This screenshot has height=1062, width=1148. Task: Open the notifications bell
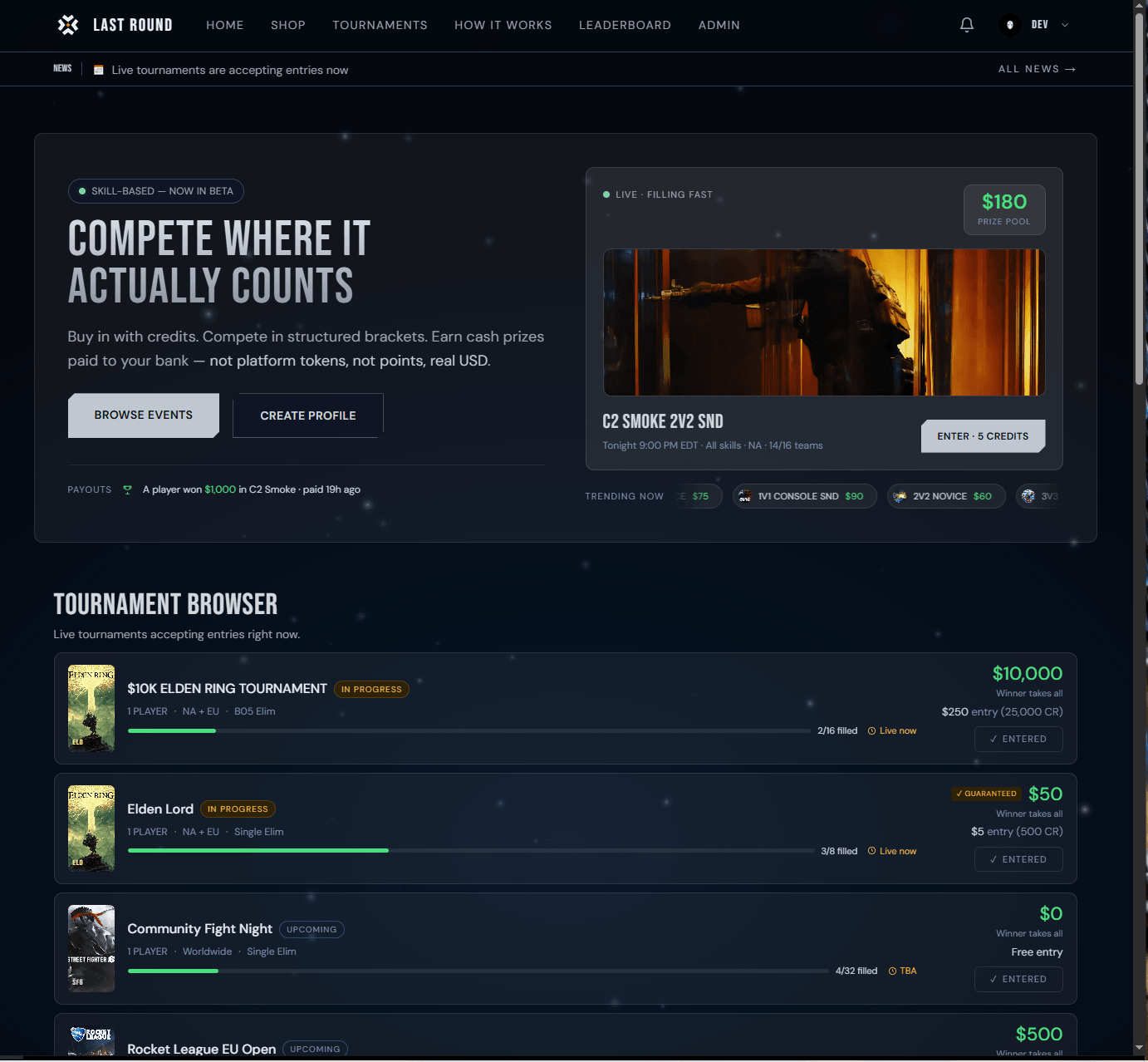[967, 25]
